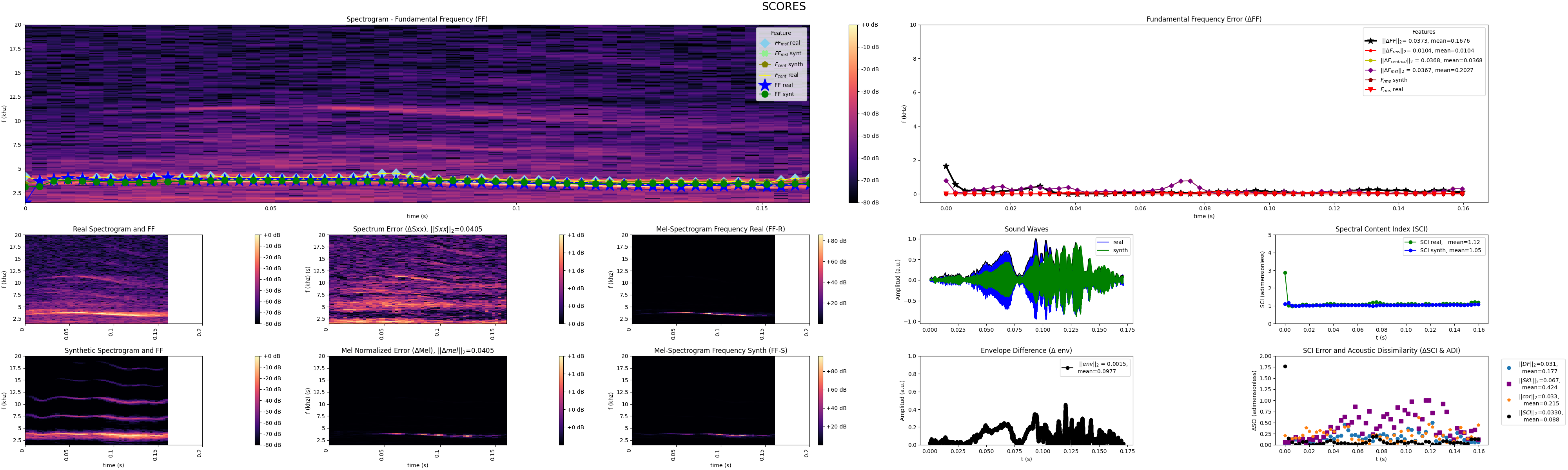Click the purple square SKL legend marker
Viewport: 1568px width, 470px height.
point(1508,384)
